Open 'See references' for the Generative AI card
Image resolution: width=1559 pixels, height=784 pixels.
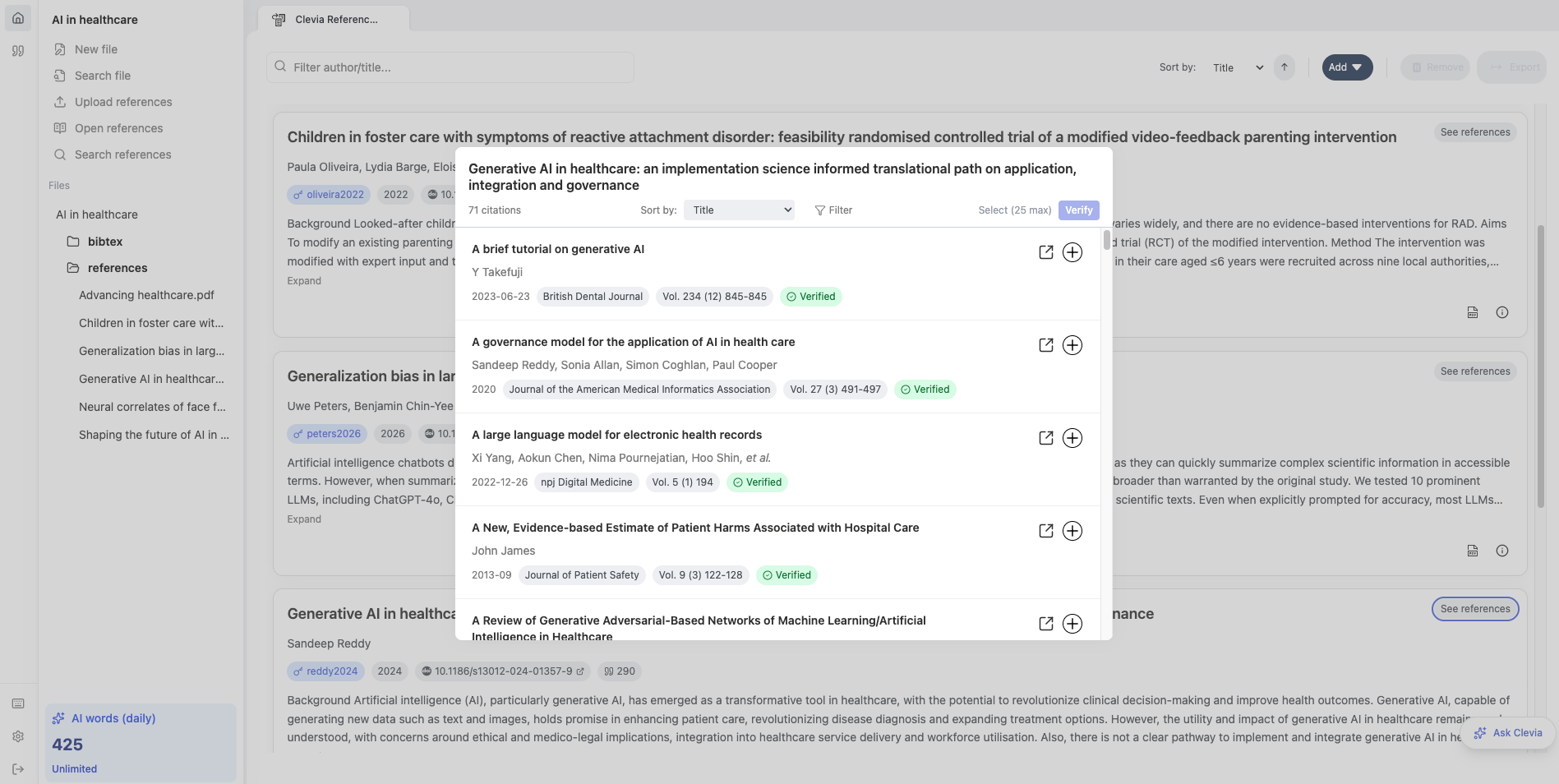(1474, 609)
